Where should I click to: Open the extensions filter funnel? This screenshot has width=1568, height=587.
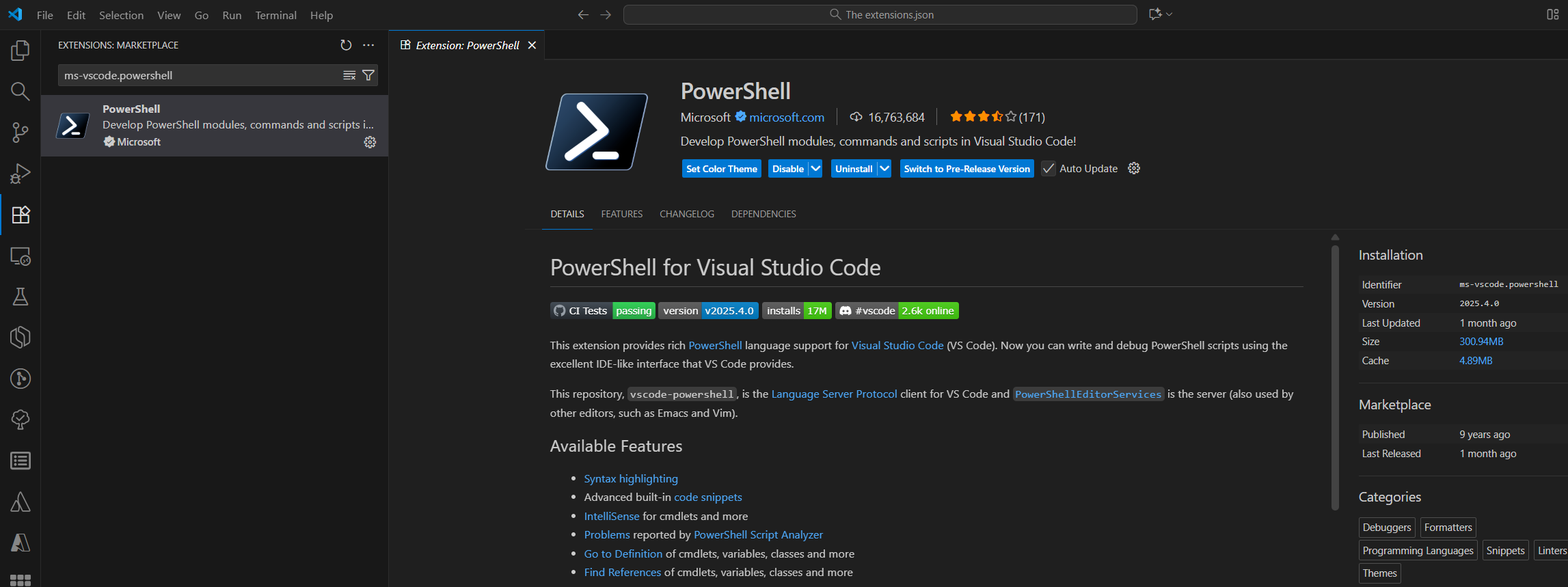coord(368,75)
